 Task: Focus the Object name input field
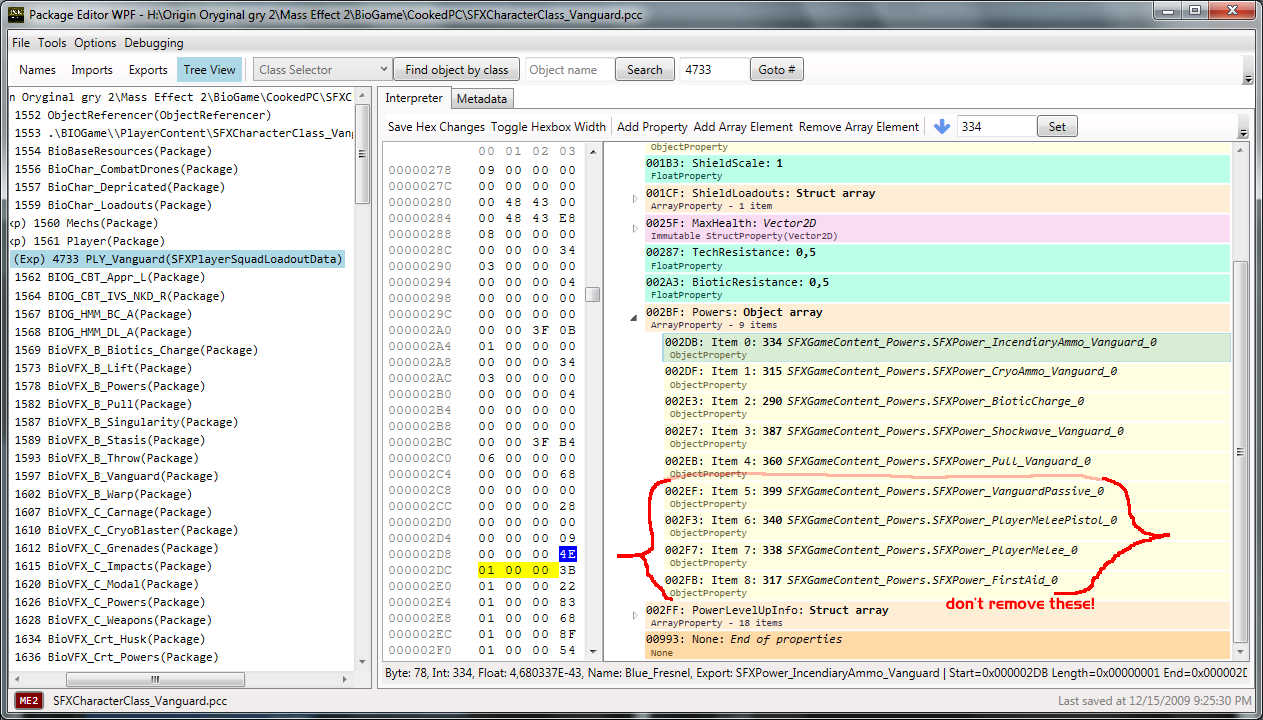[568, 70]
